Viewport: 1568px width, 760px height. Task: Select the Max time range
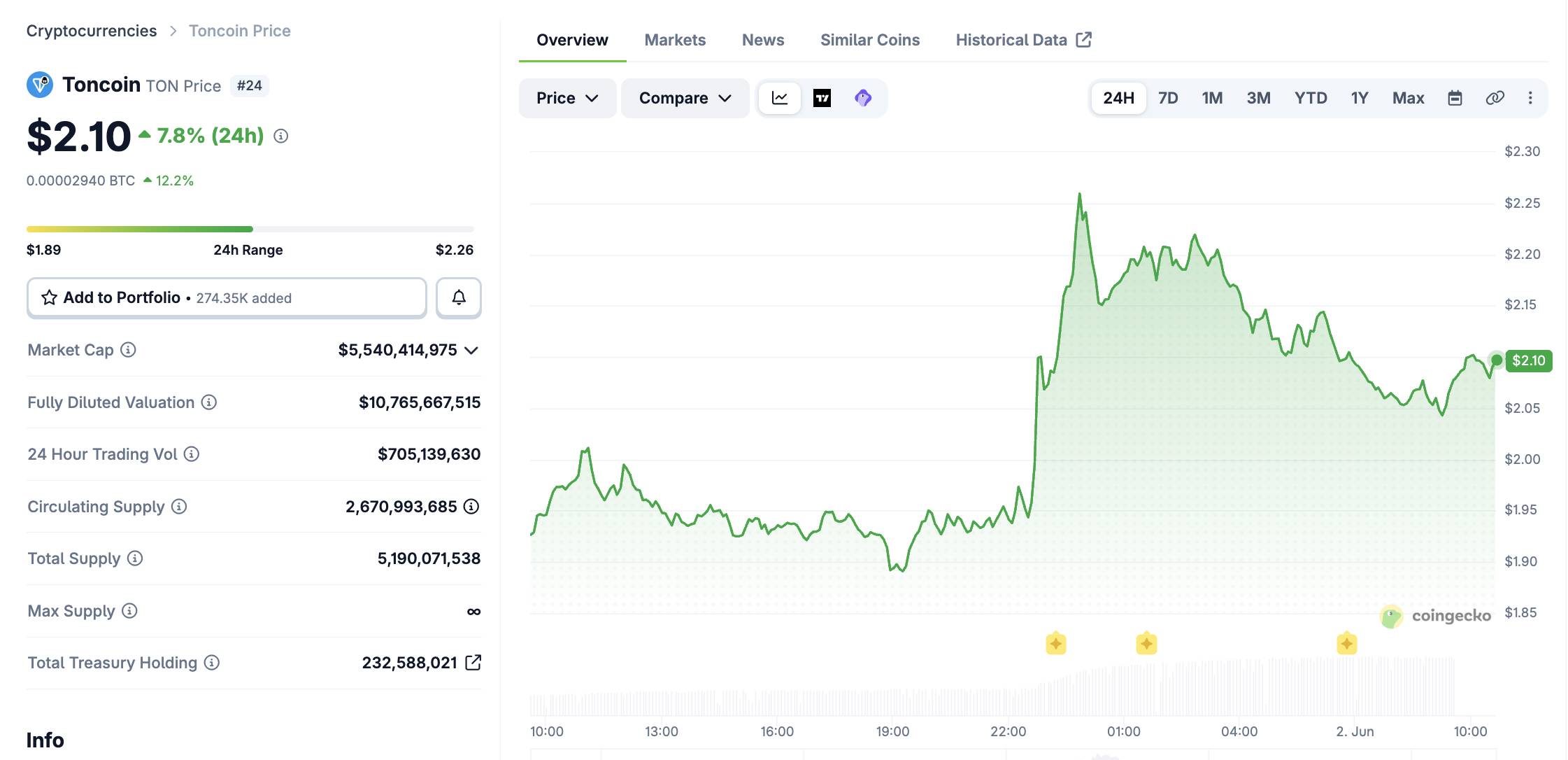pos(1408,98)
